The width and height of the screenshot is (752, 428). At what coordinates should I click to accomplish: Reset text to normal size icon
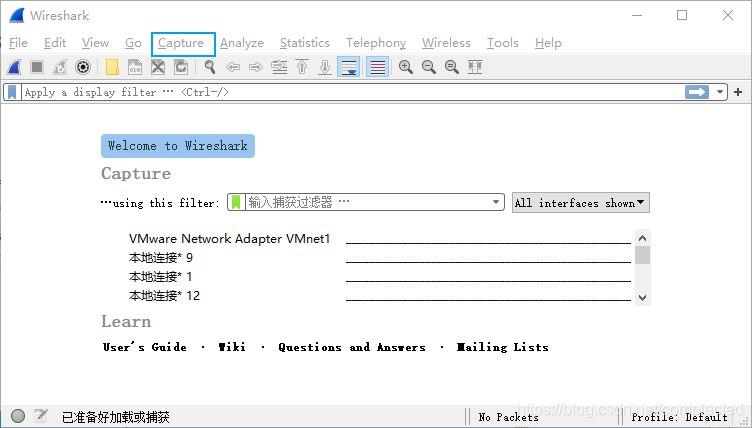click(452, 67)
